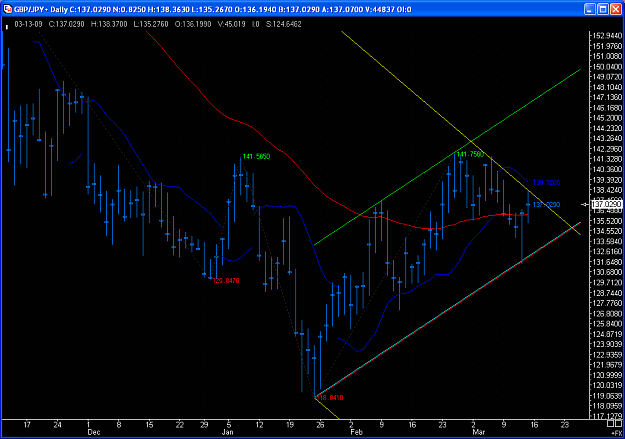Close the GBP/JPY chart window

tap(617, 9)
